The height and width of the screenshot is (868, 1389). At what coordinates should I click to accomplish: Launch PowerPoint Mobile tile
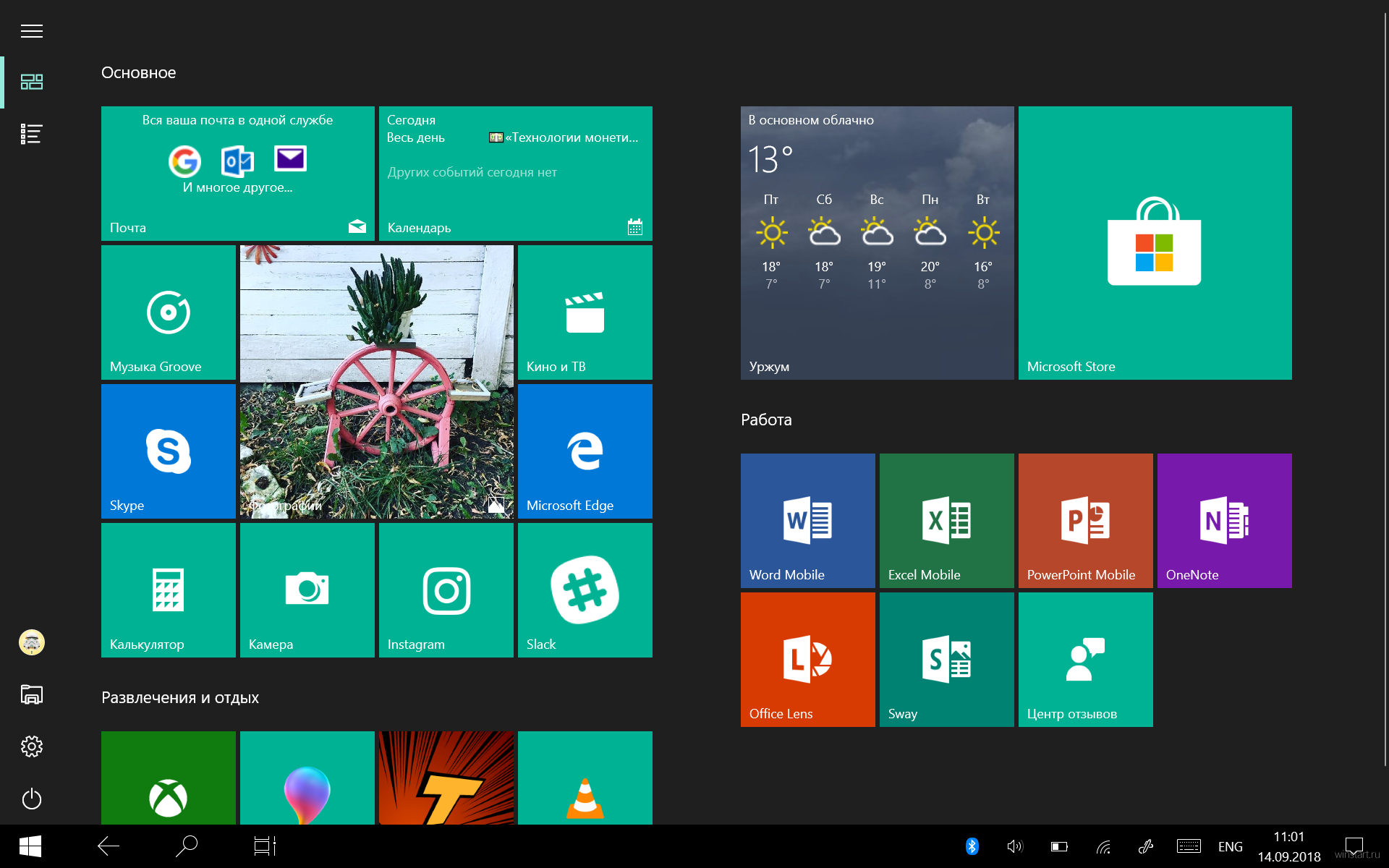tap(1086, 521)
